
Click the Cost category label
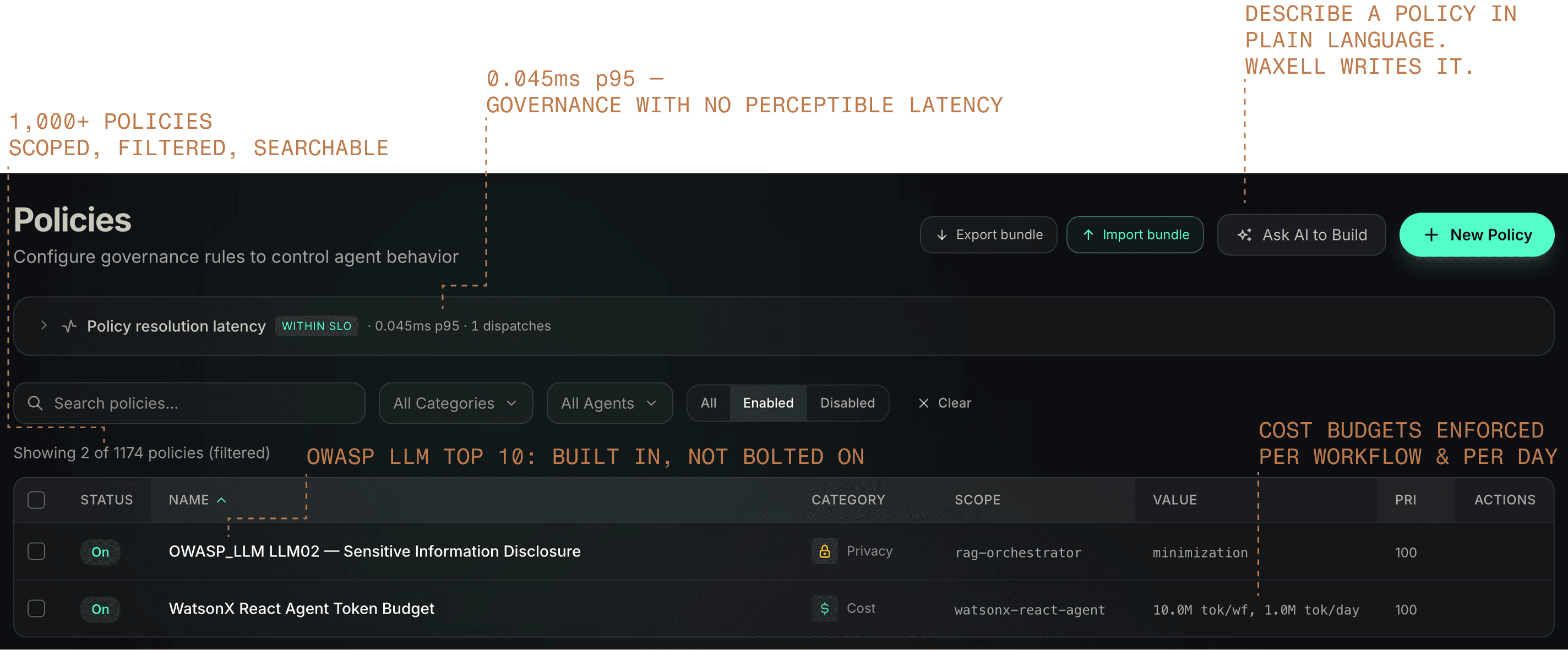pos(861,608)
